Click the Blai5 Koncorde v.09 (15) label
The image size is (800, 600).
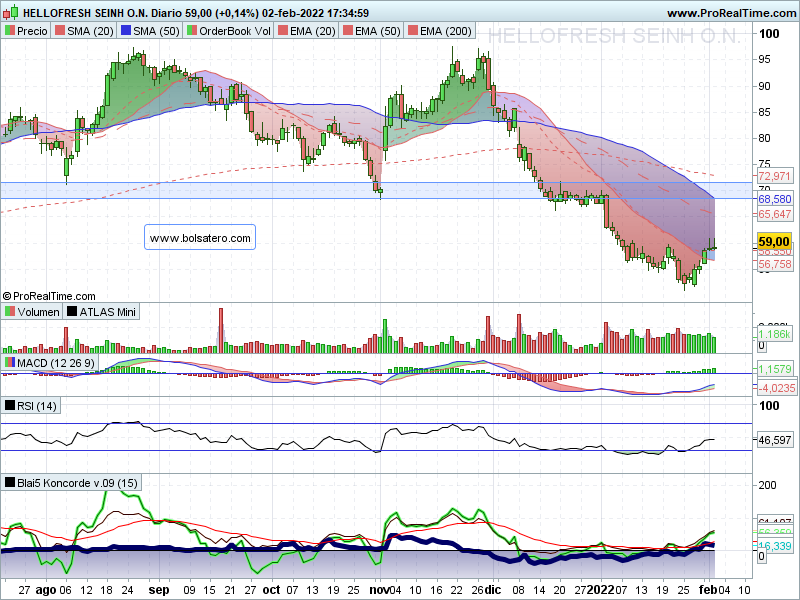click(x=77, y=483)
